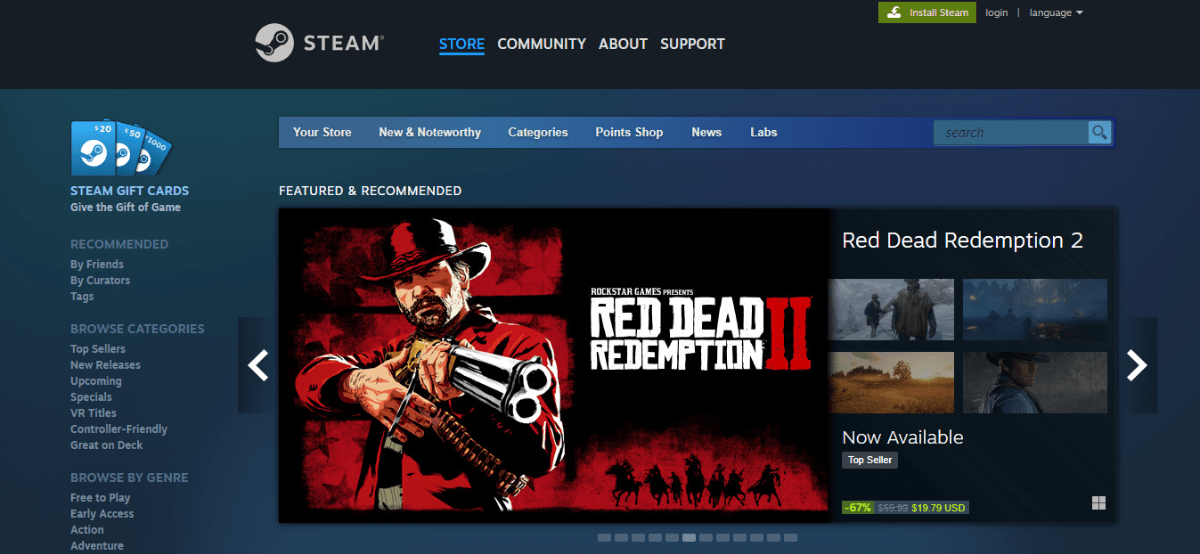Screen dimensions: 1200x554
Task: Click the FEATURED & RECOMMENDED heading
Action: click(370, 191)
